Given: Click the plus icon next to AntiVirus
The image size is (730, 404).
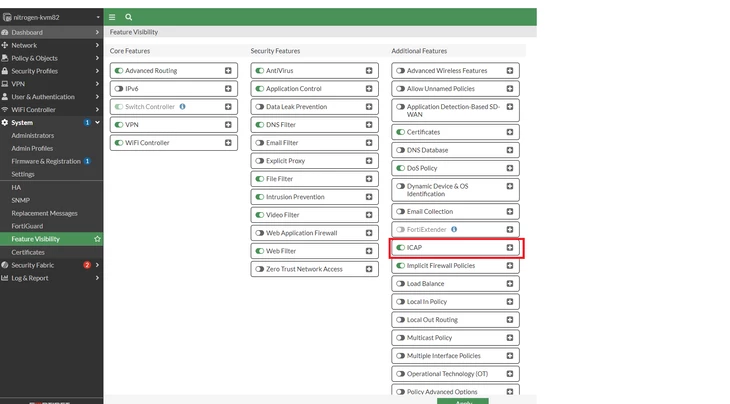Looking at the screenshot, I should point(369,71).
